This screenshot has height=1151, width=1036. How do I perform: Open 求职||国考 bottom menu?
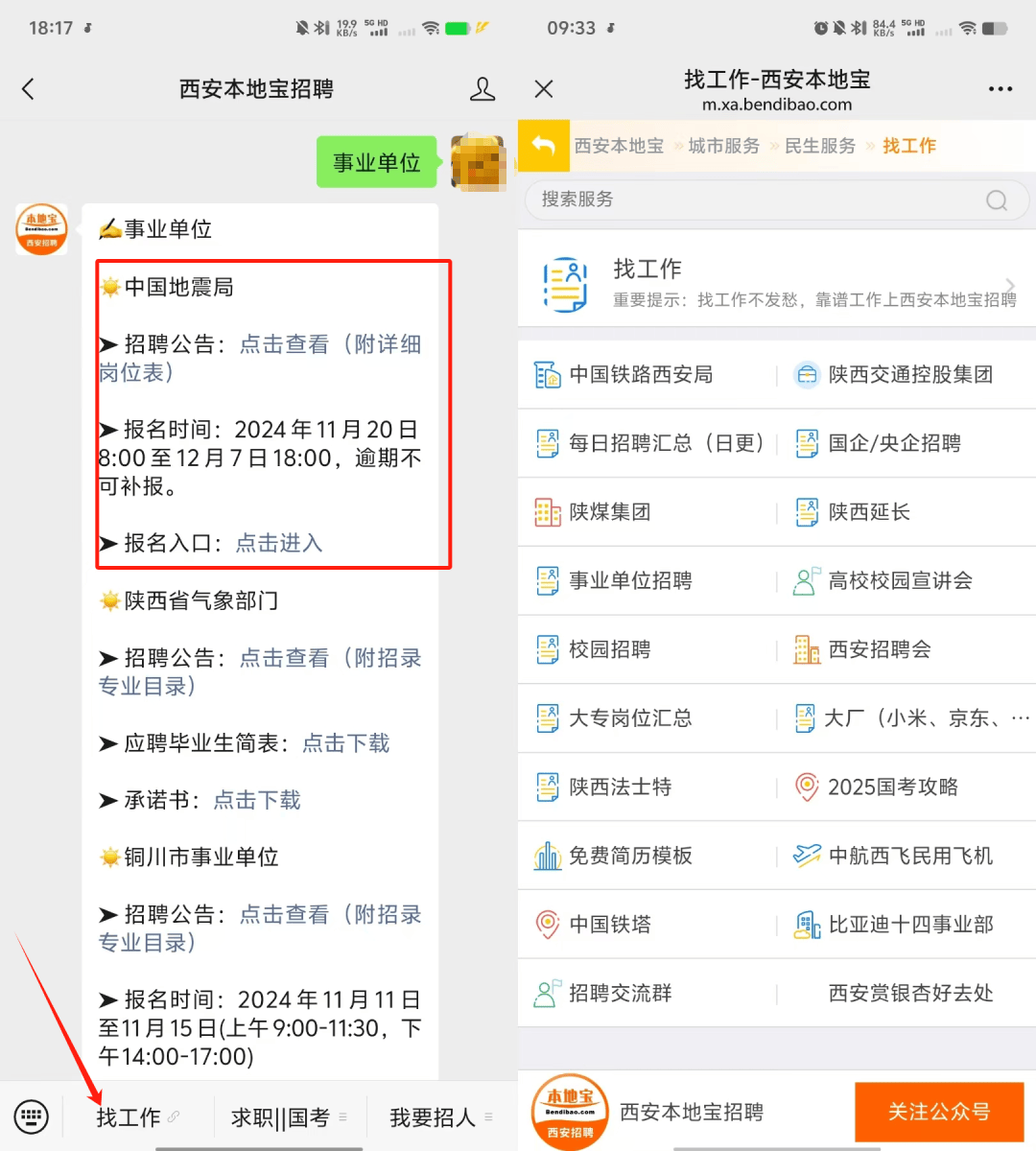(x=289, y=1117)
